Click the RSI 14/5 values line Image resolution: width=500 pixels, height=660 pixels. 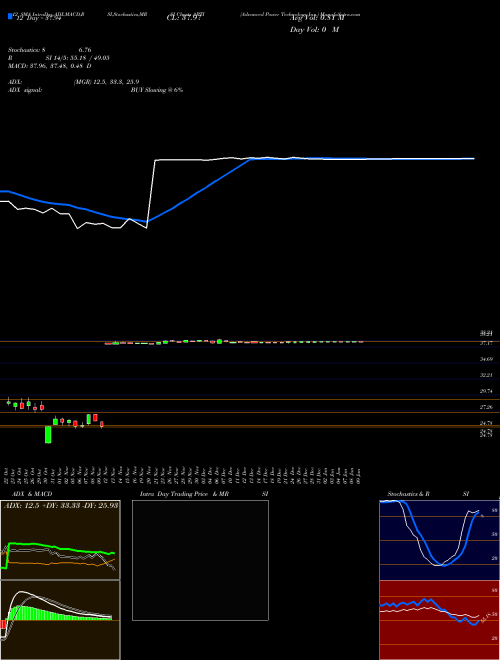(59, 58)
